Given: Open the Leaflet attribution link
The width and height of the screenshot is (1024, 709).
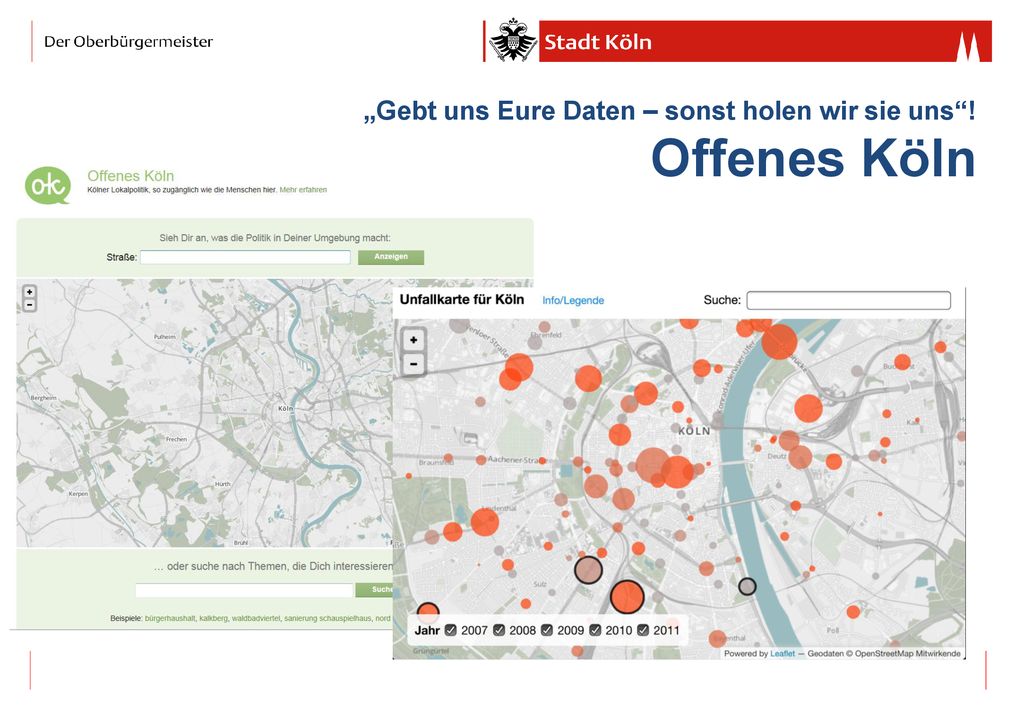Looking at the screenshot, I should 782,654.
